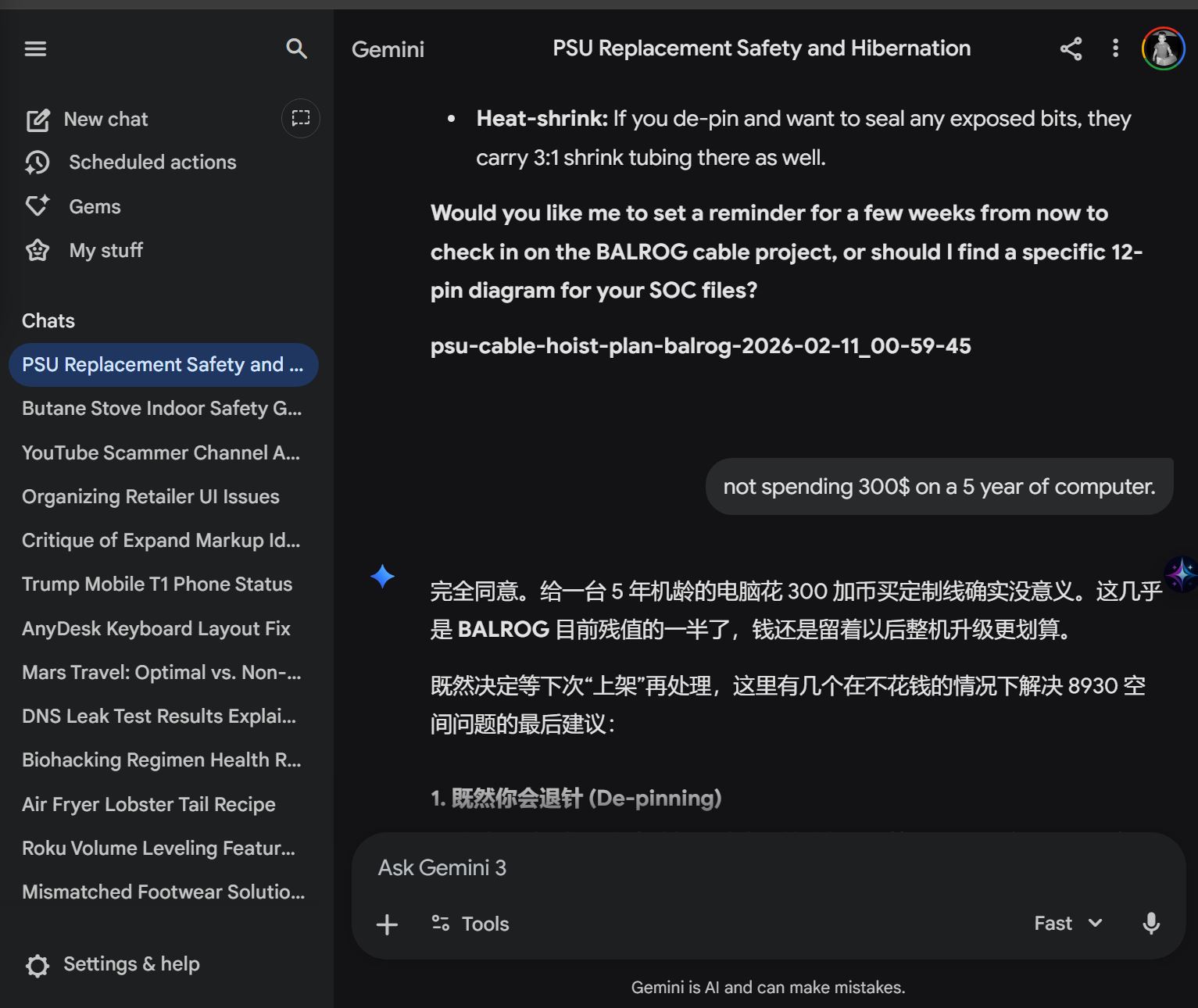Open the three-dot conversation options menu
This screenshot has height=1008, width=1198.
tap(1115, 48)
